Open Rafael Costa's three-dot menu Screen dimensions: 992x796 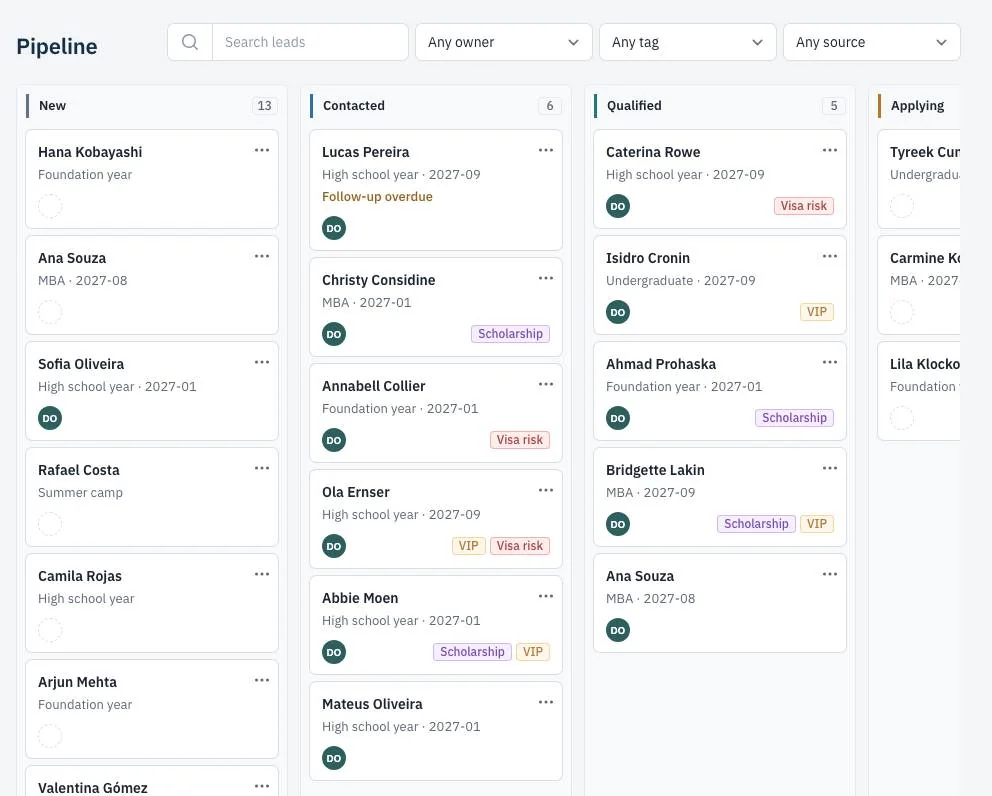[x=262, y=468]
